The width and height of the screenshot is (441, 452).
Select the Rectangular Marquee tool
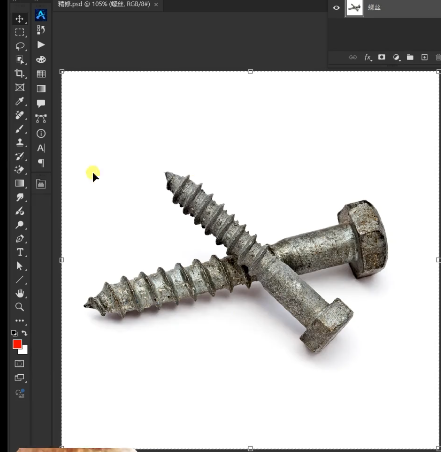pos(19,32)
